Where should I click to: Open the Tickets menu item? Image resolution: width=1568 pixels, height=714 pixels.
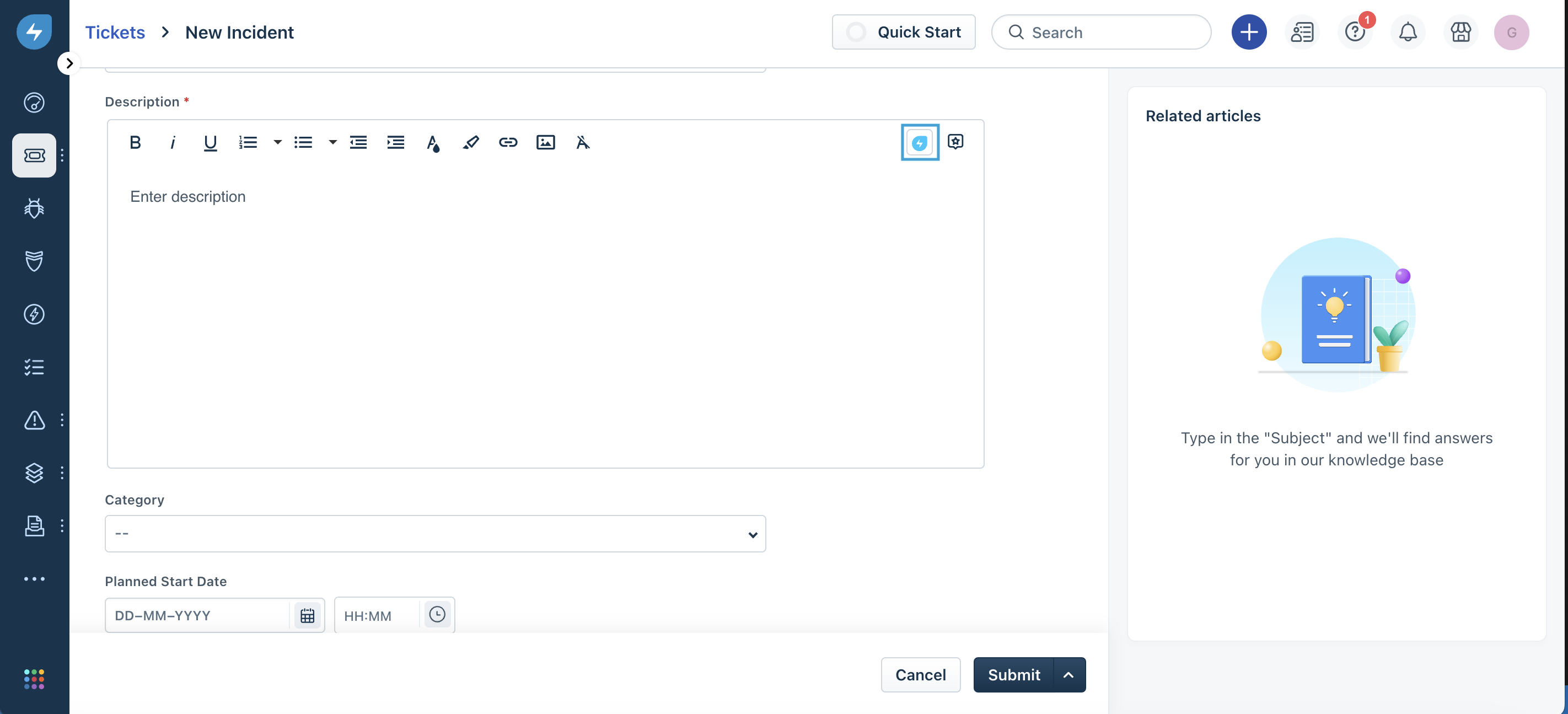(x=113, y=32)
